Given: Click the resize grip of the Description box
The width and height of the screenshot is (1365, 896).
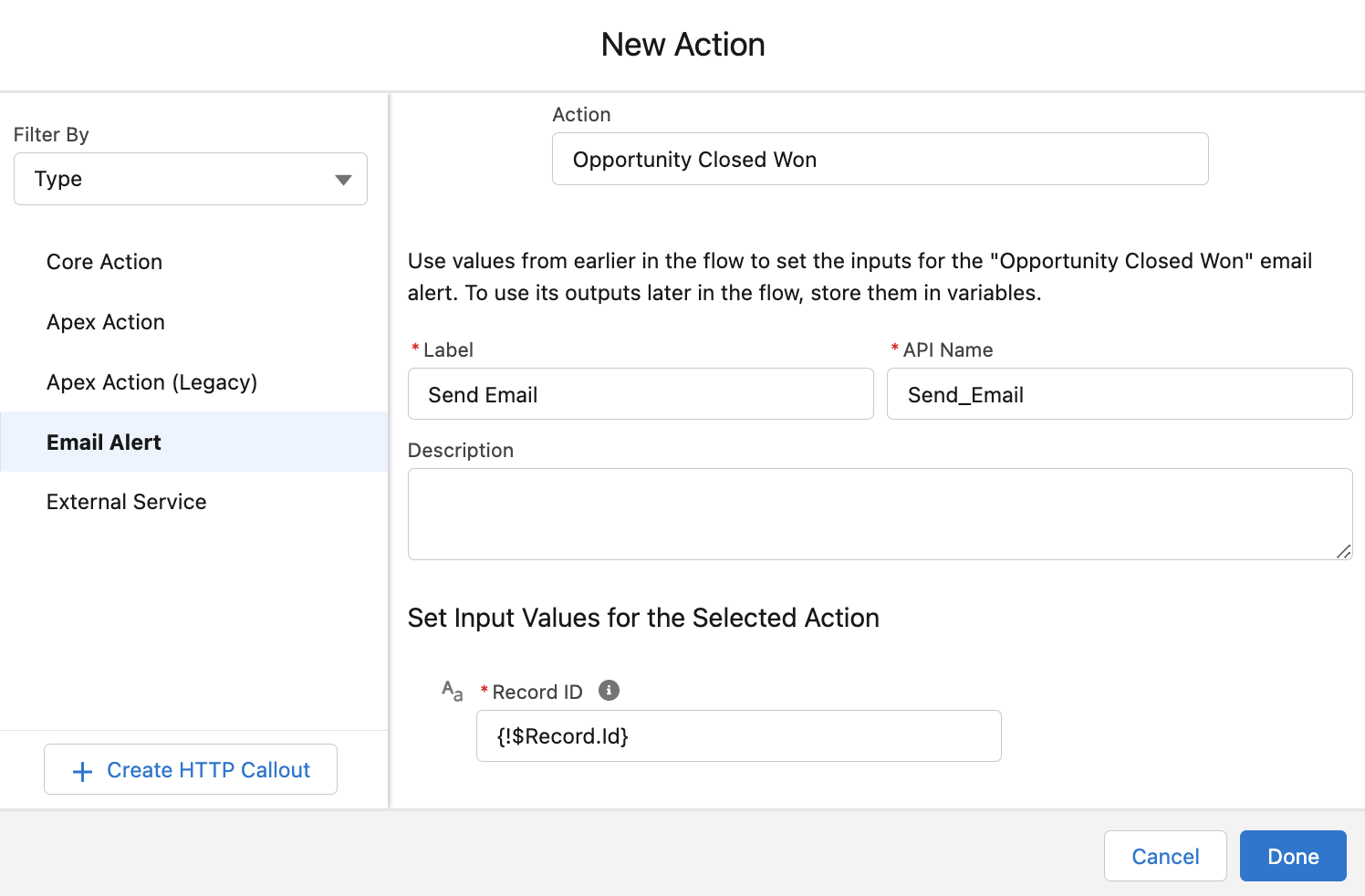Looking at the screenshot, I should pyautogui.click(x=1345, y=551).
